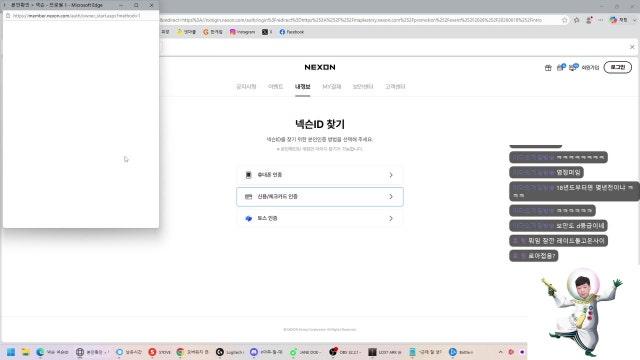Open browser settings ellipsis menu
The image size is (640, 360).
pos(600,20)
